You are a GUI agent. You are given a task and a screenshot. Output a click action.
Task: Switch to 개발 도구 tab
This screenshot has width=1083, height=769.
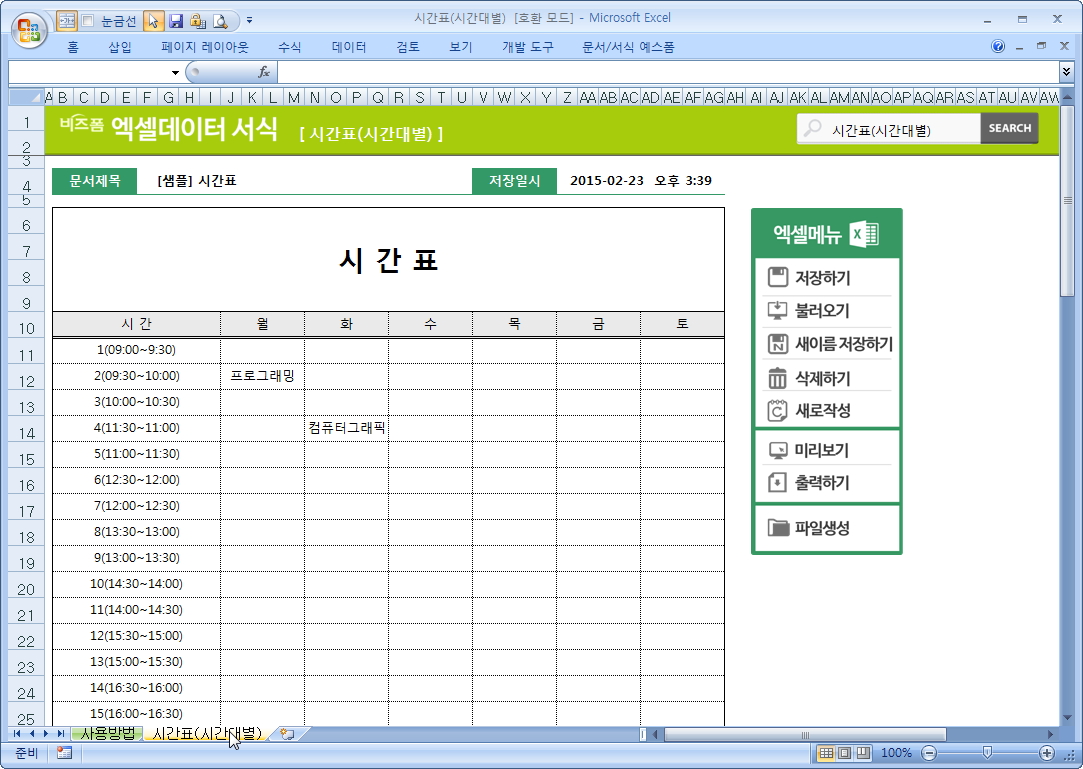coord(528,47)
